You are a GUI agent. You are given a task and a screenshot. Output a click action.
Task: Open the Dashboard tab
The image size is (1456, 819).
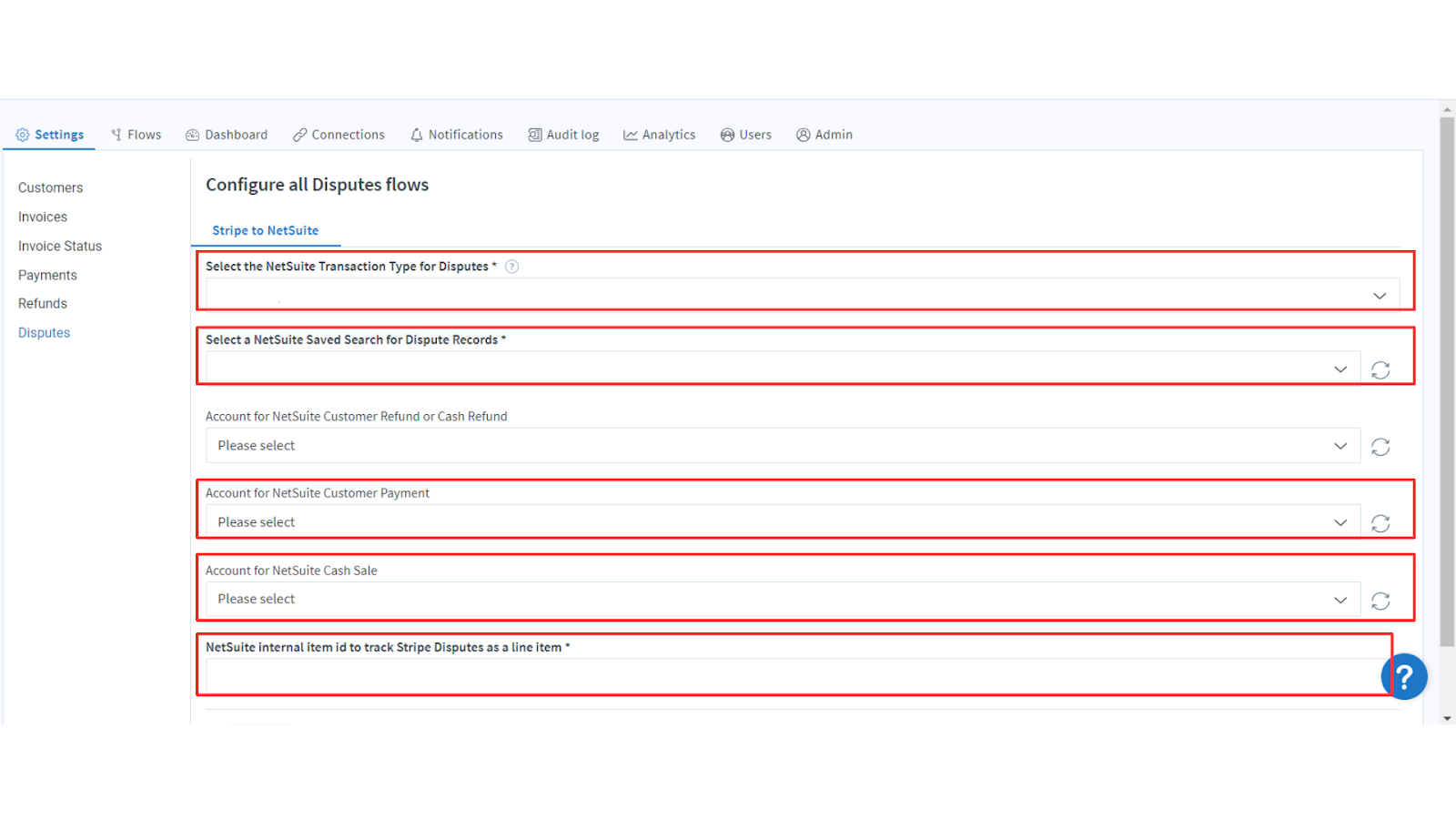pyautogui.click(x=227, y=135)
